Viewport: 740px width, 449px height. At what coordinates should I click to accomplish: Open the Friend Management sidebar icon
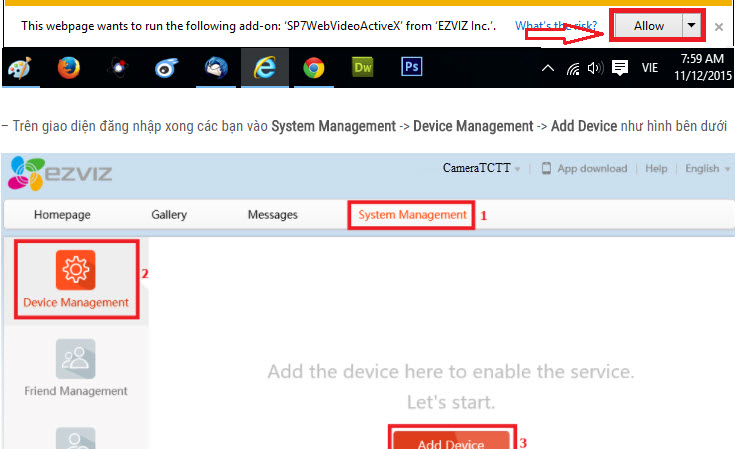tap(76, 359)
